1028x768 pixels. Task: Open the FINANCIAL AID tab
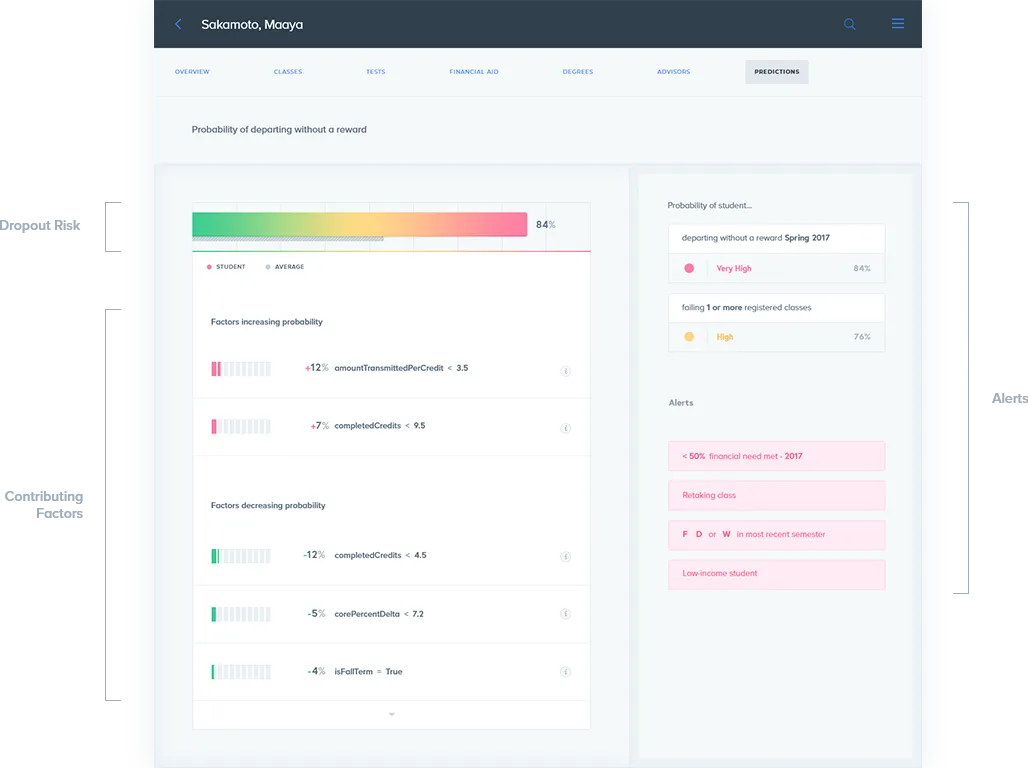[x=473, y=71]
